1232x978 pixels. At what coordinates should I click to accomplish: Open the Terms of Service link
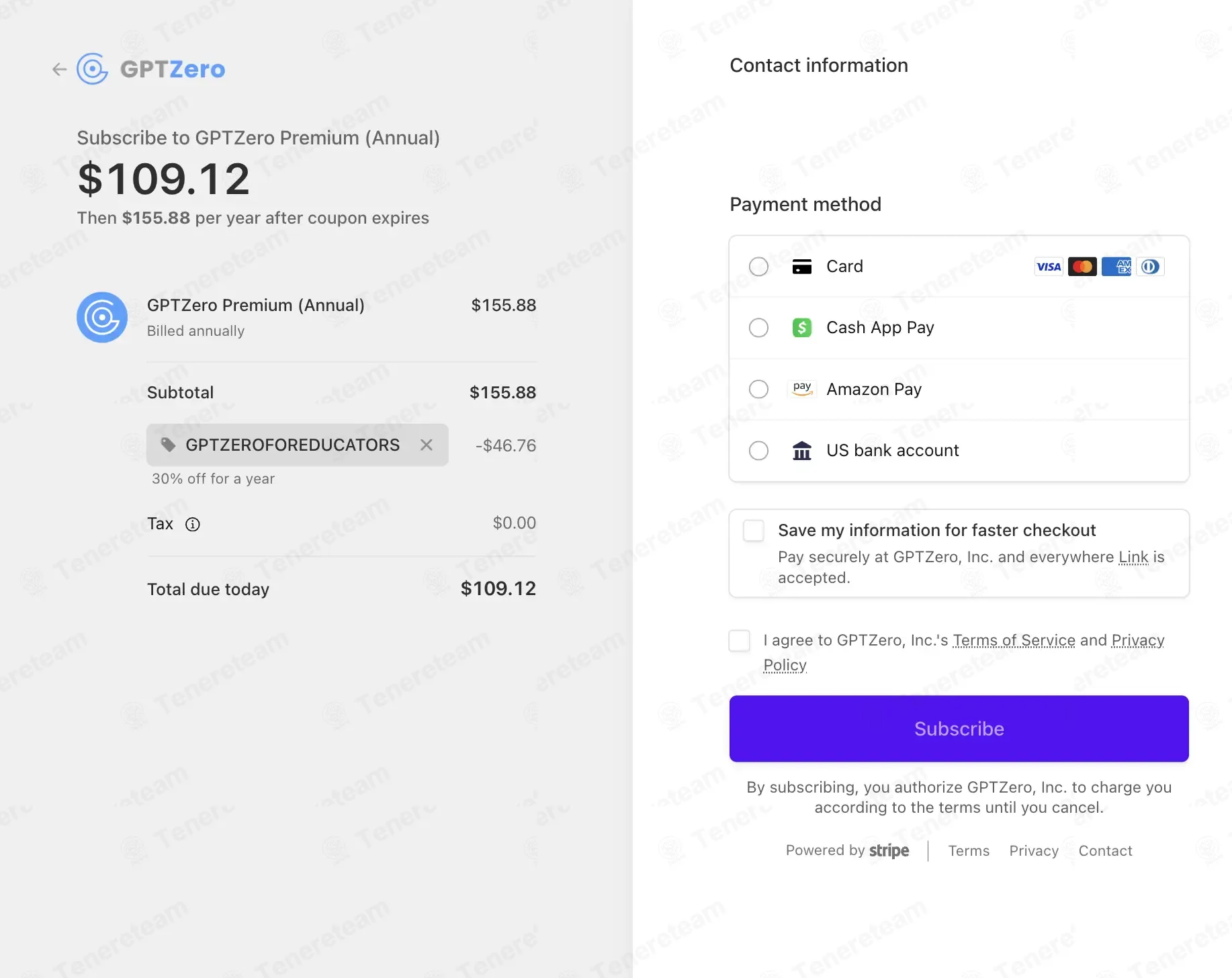[x=1014, y=641]
